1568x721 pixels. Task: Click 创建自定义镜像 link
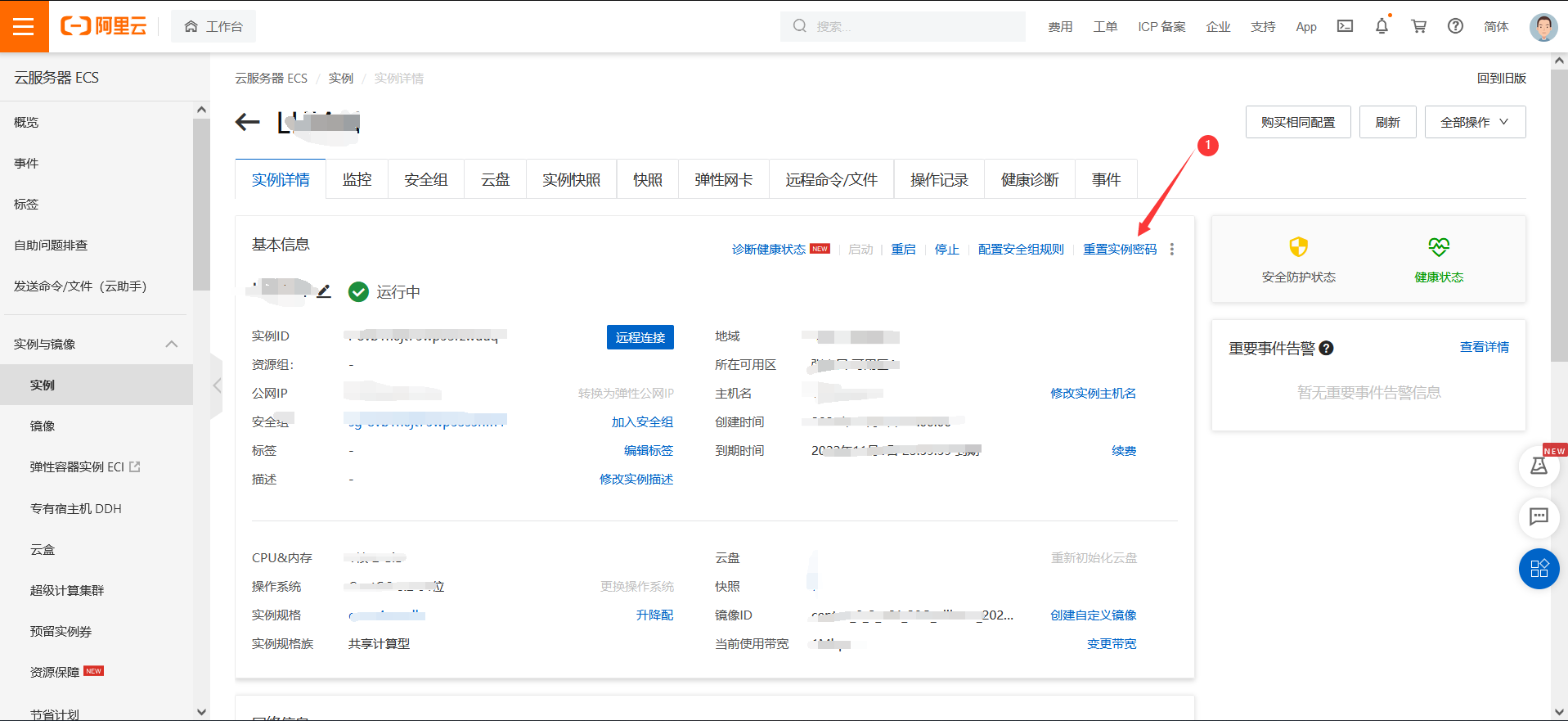click(1094, 615)
